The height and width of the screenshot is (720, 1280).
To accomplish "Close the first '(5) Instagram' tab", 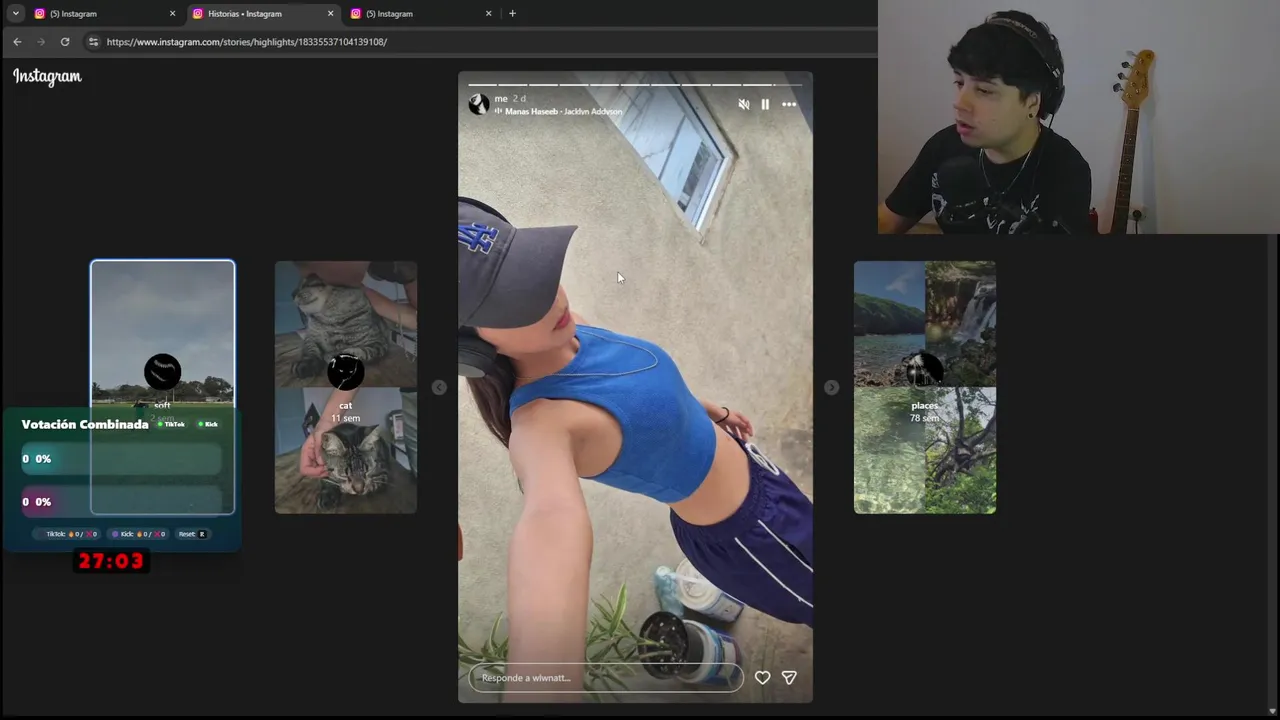I will tap(172, 14).
